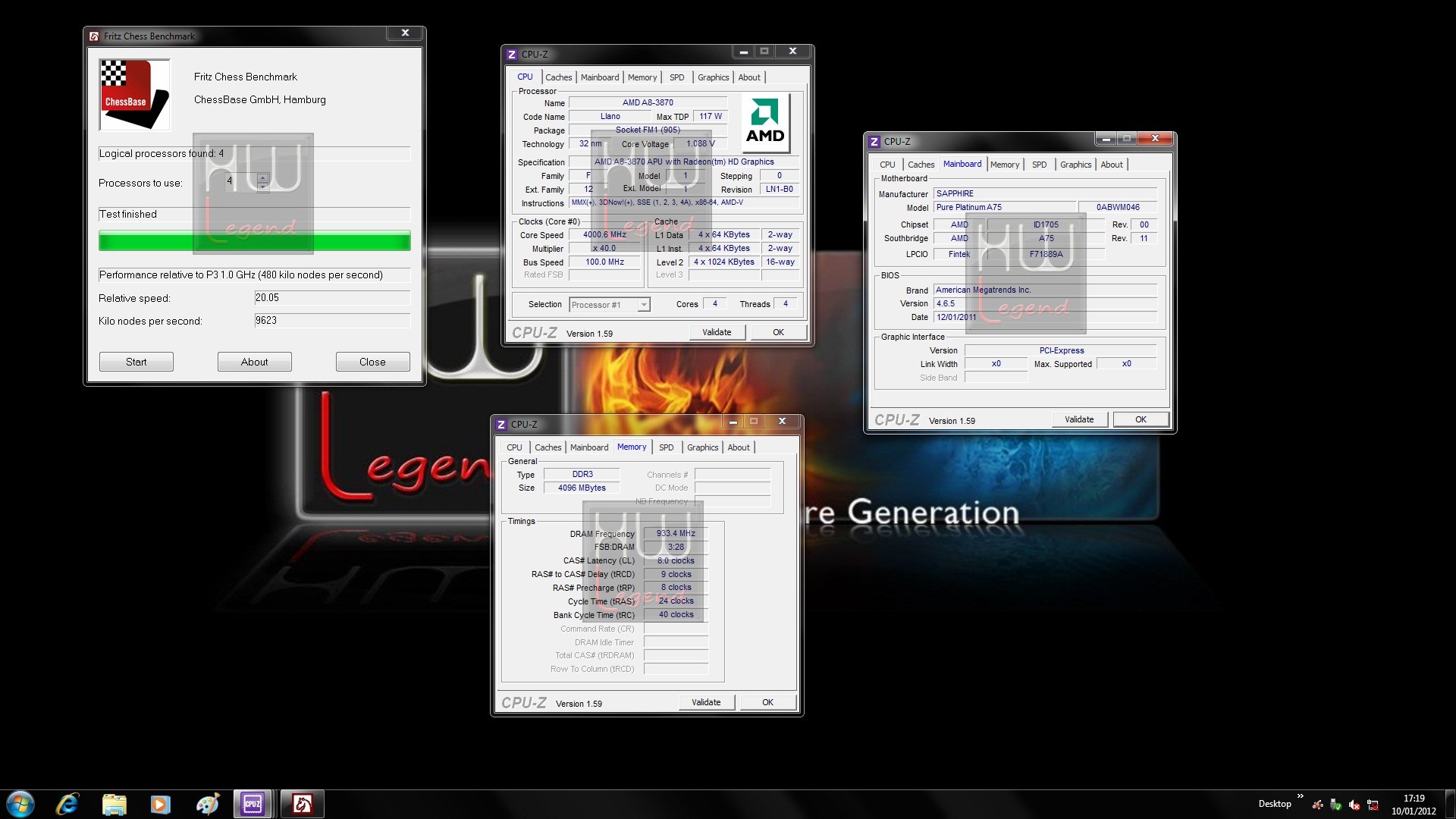
Task: Click the BIOS brand American Megatrends Inc.
Action: 1046,290
